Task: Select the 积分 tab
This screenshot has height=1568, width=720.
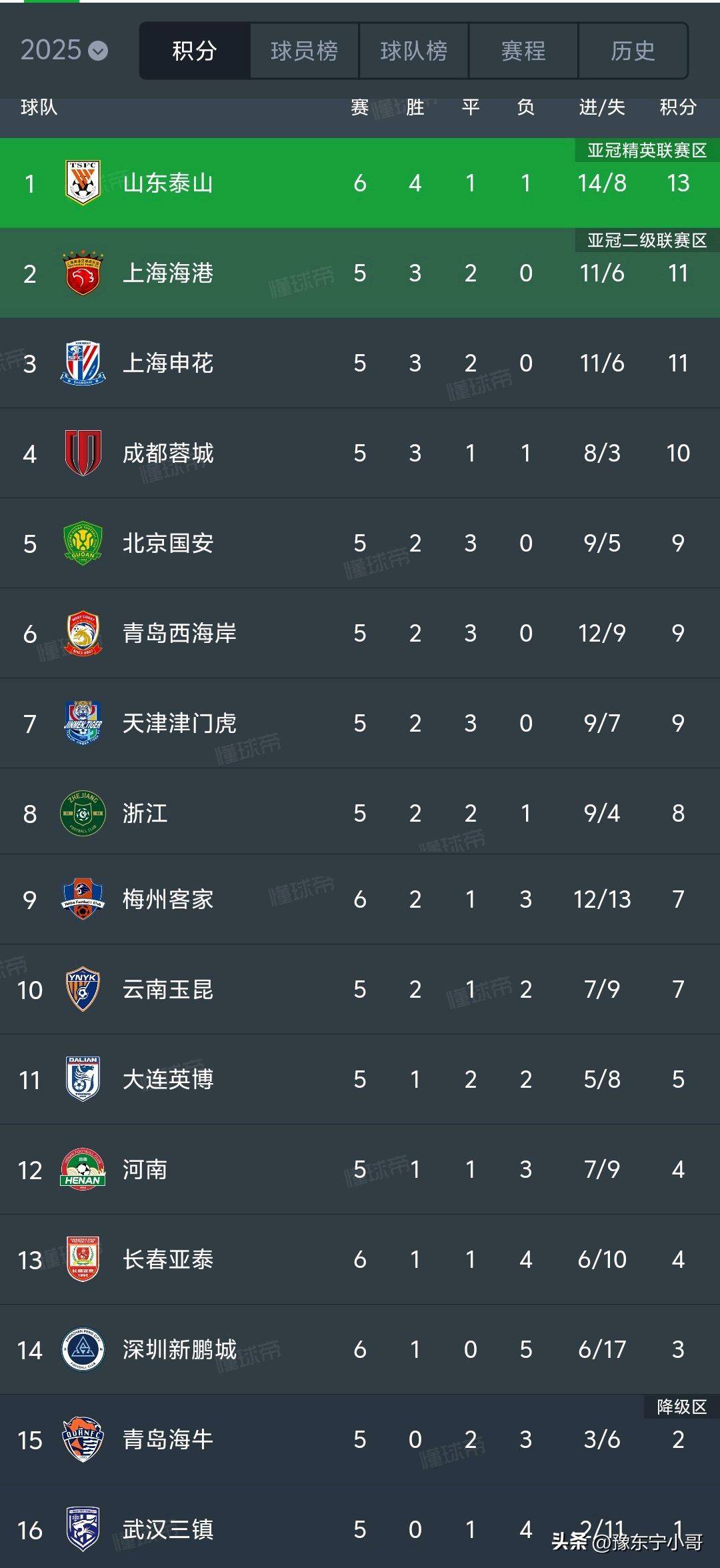Action: tap(195, 51)
